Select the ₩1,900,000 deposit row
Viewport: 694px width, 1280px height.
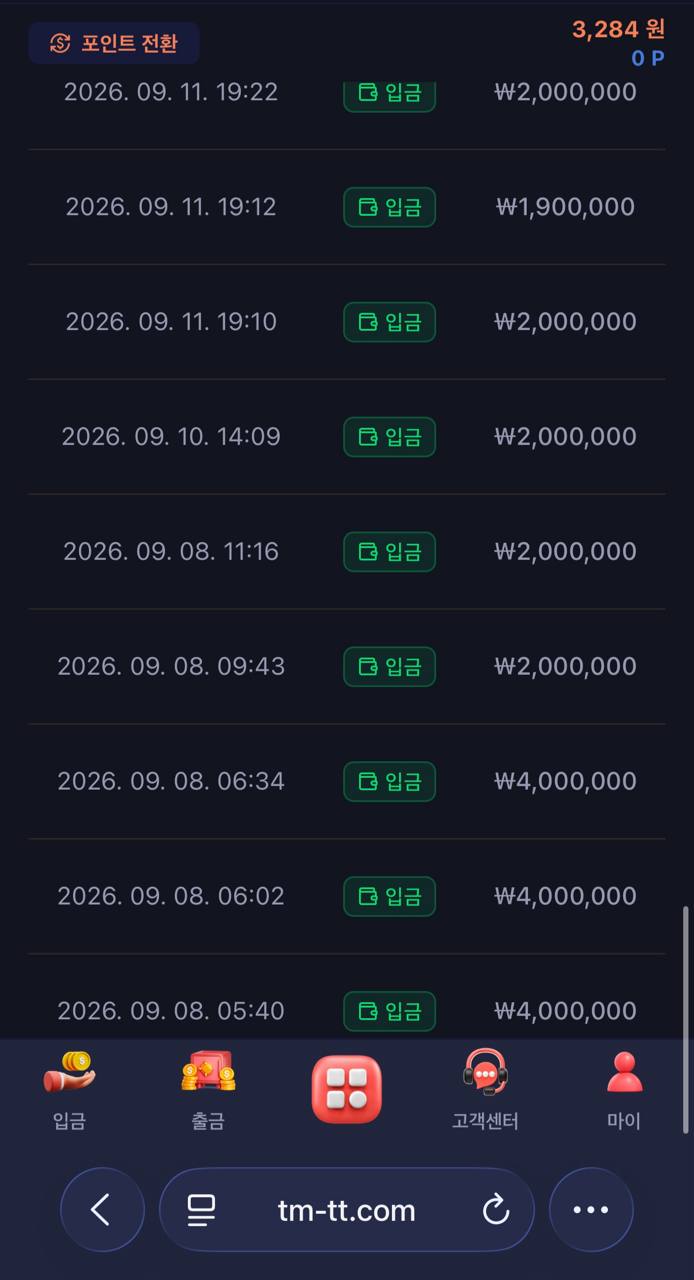pyautogui.click(x=347, y=207)
